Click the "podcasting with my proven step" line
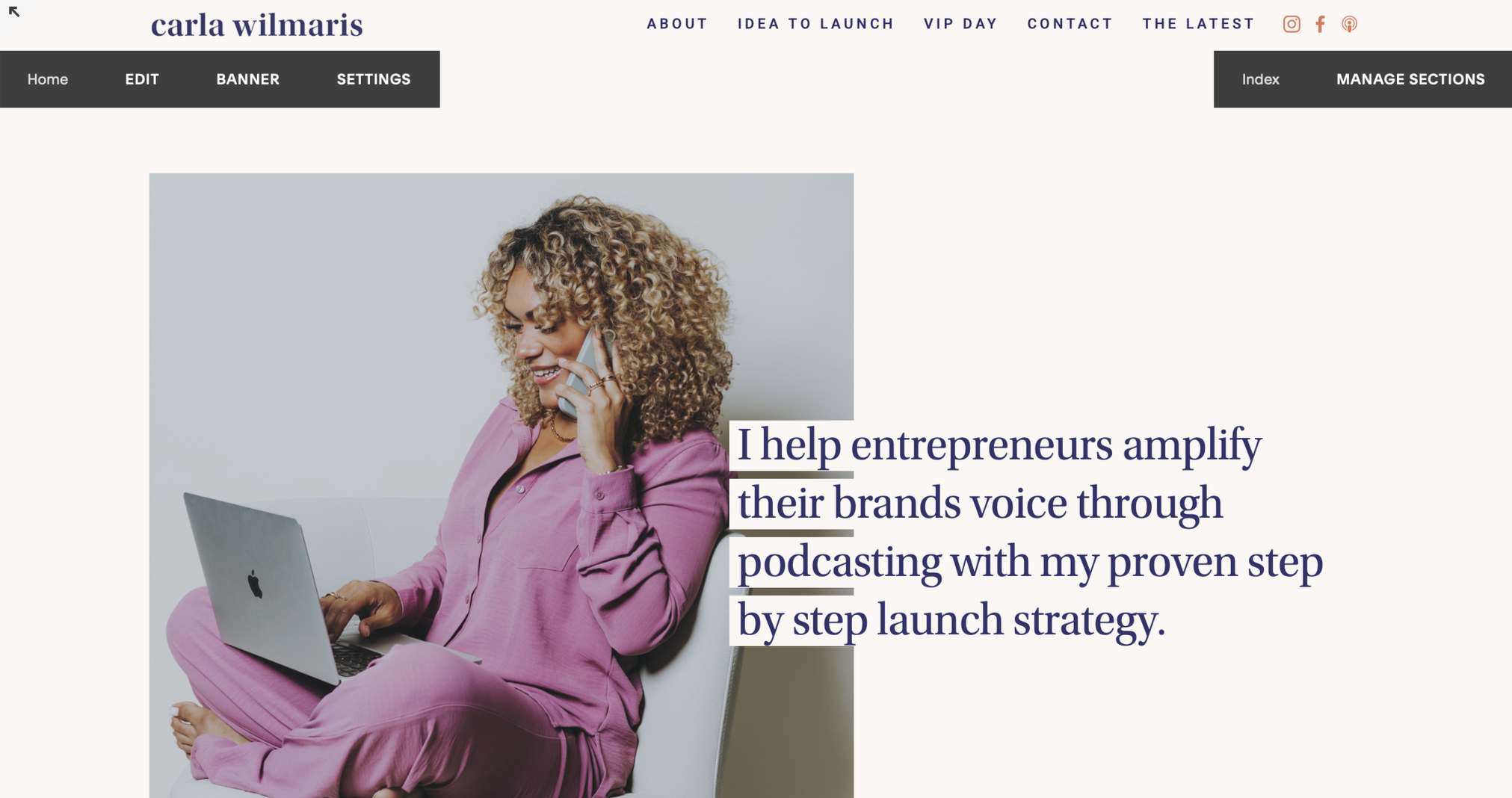The image size is (1512, 798). pos(1030,562)
